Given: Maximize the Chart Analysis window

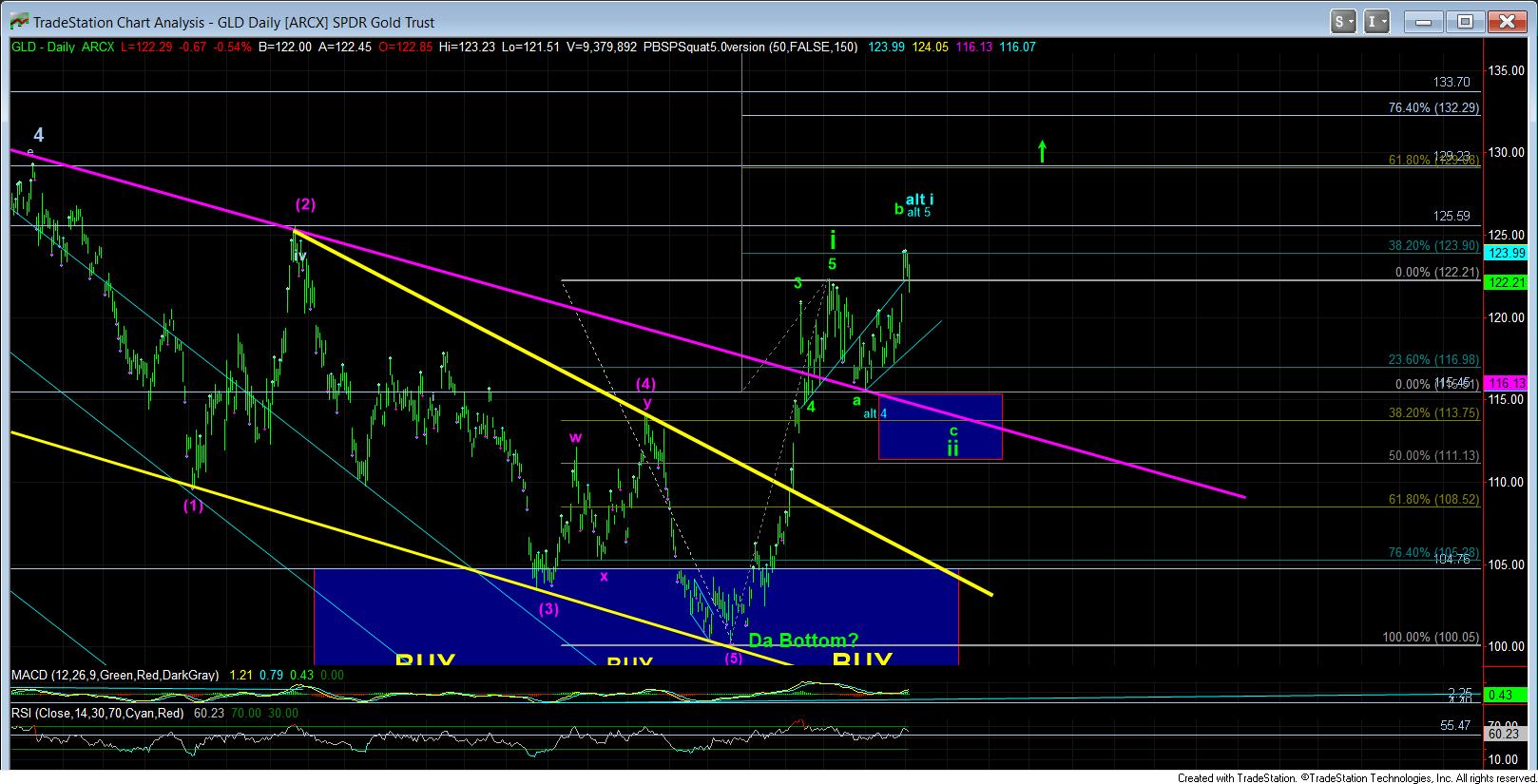Looking at the screenshot, I should (1465, 21).
